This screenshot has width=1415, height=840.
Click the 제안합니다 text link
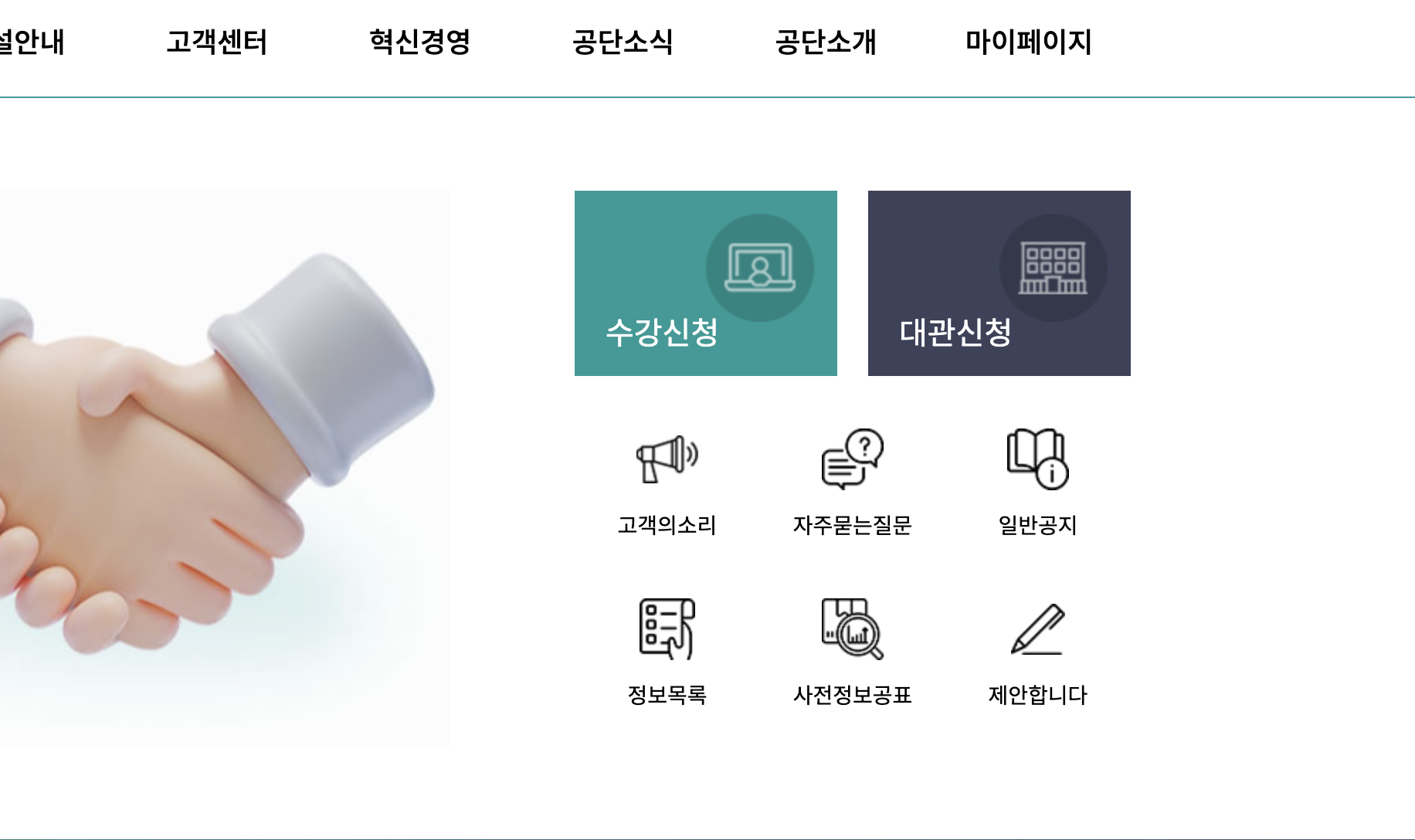pos(1037,695)
